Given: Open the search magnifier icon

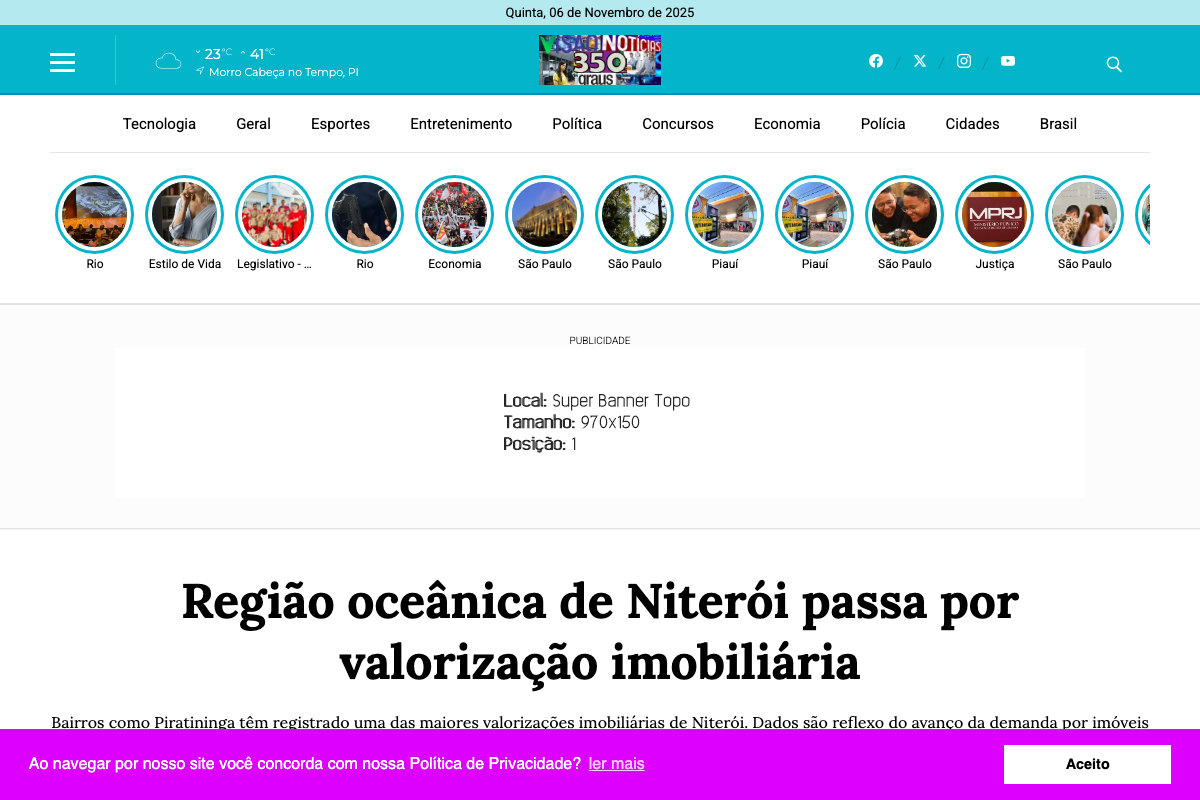Looking at the screenshot, I should click(x=1114, y=64).
